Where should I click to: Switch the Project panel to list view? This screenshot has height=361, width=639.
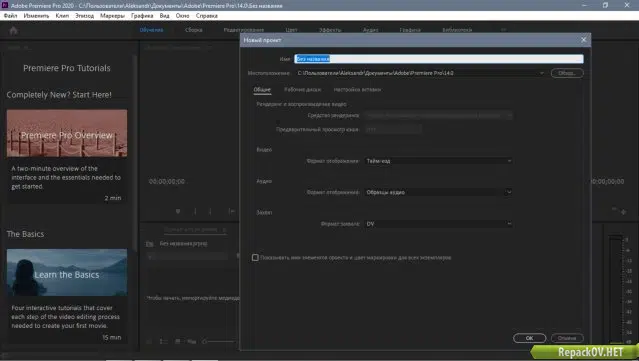(x=163, y=341)
